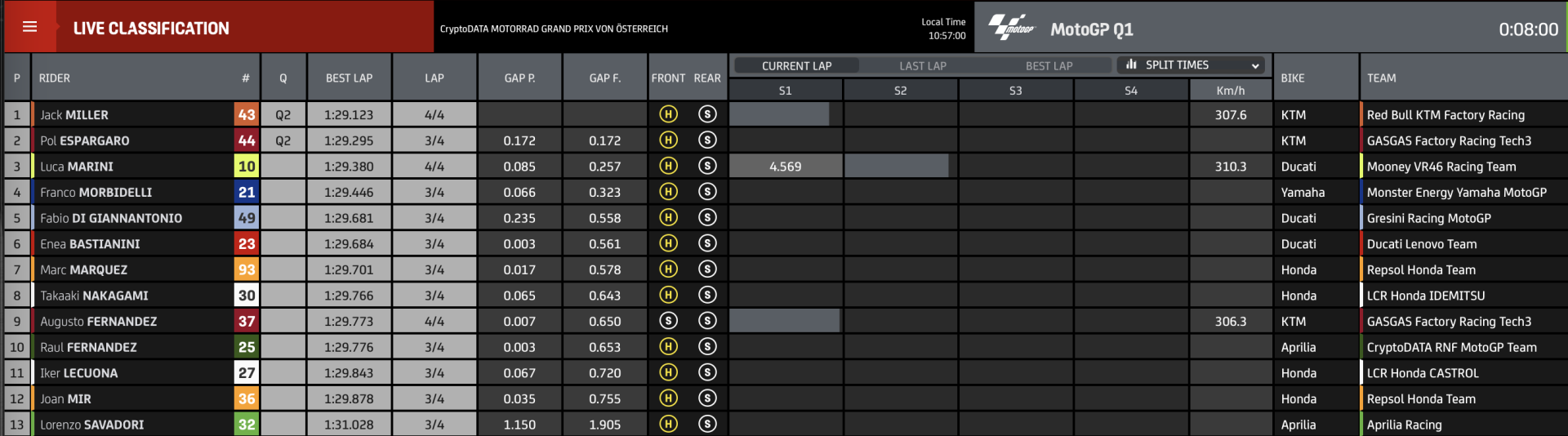Click Jack Miller's rear tyre S icon
Screen dimensions: 1568x436
pos(707,114)
